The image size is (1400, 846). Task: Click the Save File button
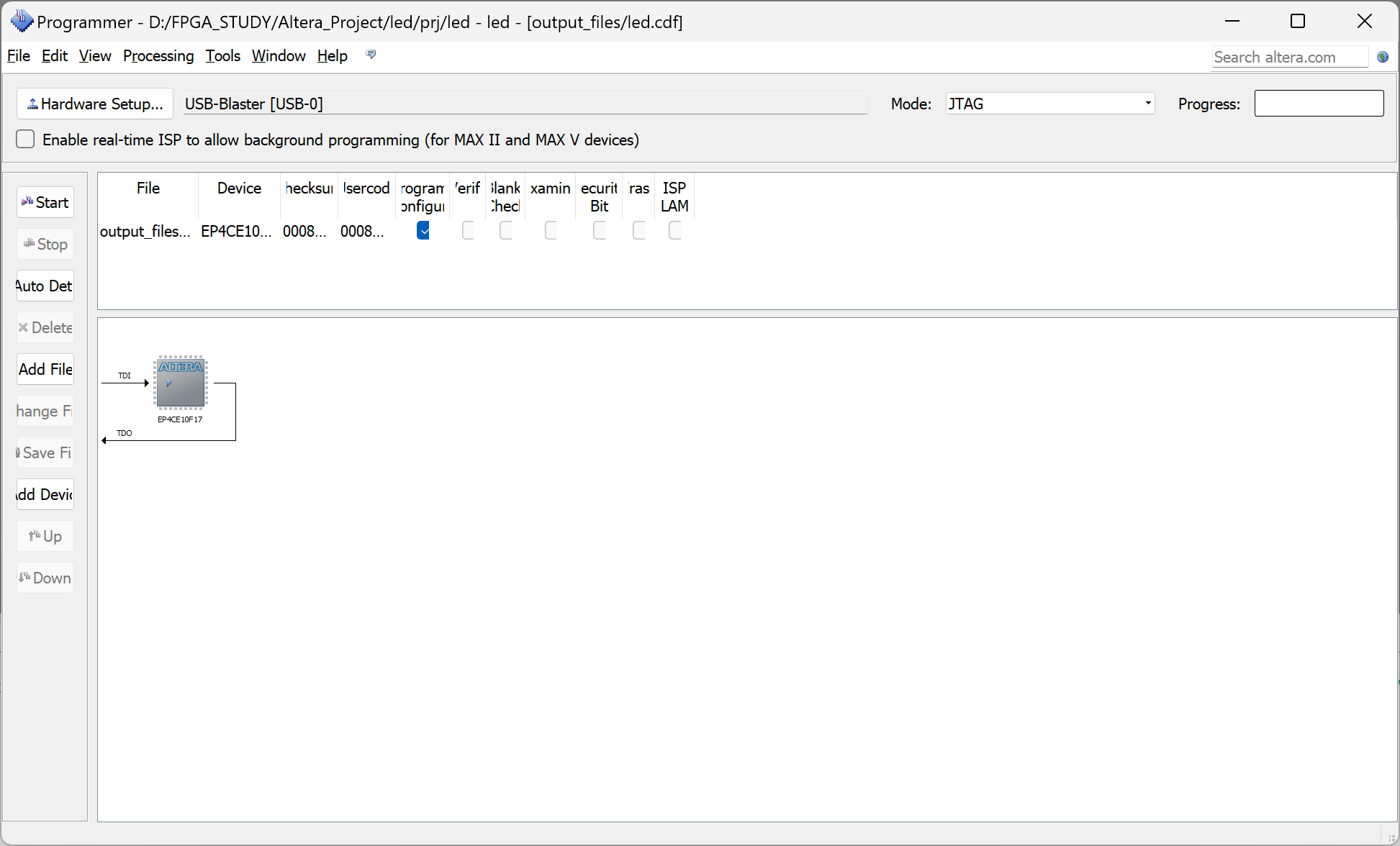(45, 453)
